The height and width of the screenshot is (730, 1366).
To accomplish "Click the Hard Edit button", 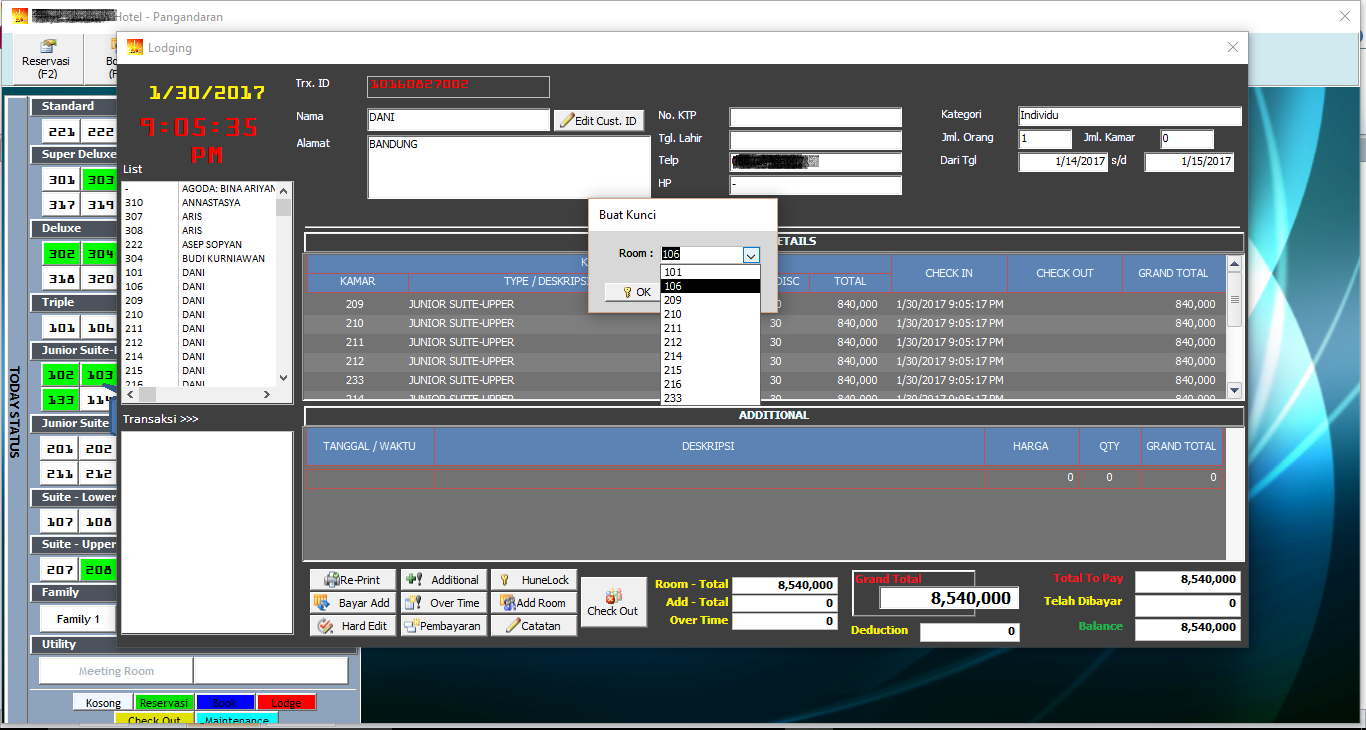I will pyautogui.click(x=352, y=626).
